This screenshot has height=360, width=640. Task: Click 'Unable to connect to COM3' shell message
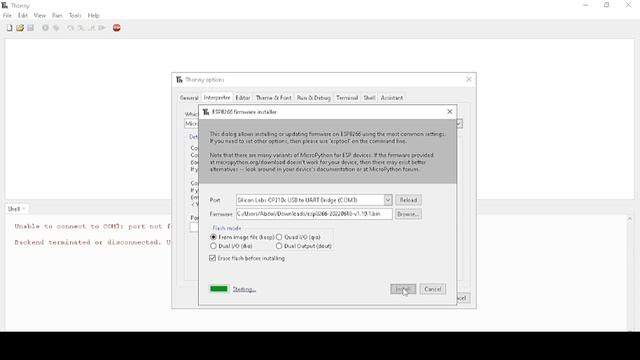pyautogui.click(x=92, y=227)
